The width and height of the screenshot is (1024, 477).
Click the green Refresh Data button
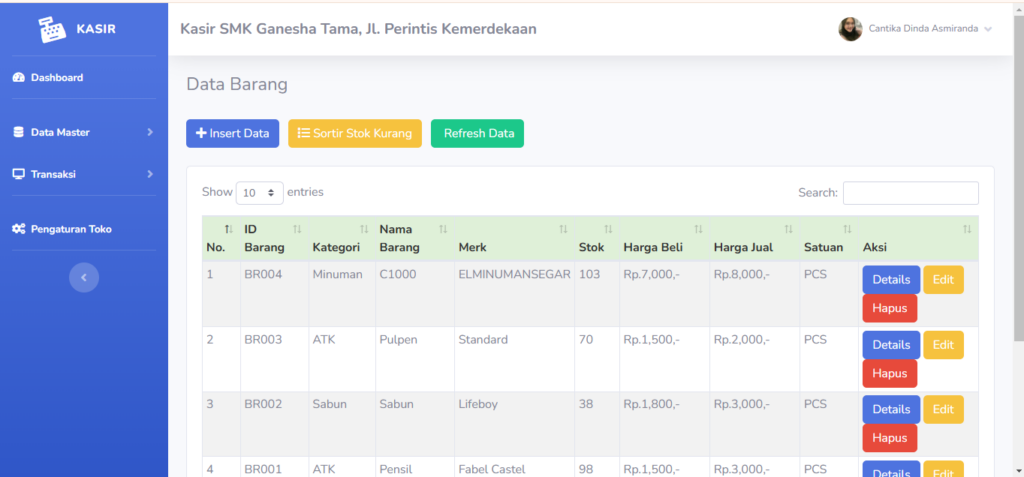477,133
